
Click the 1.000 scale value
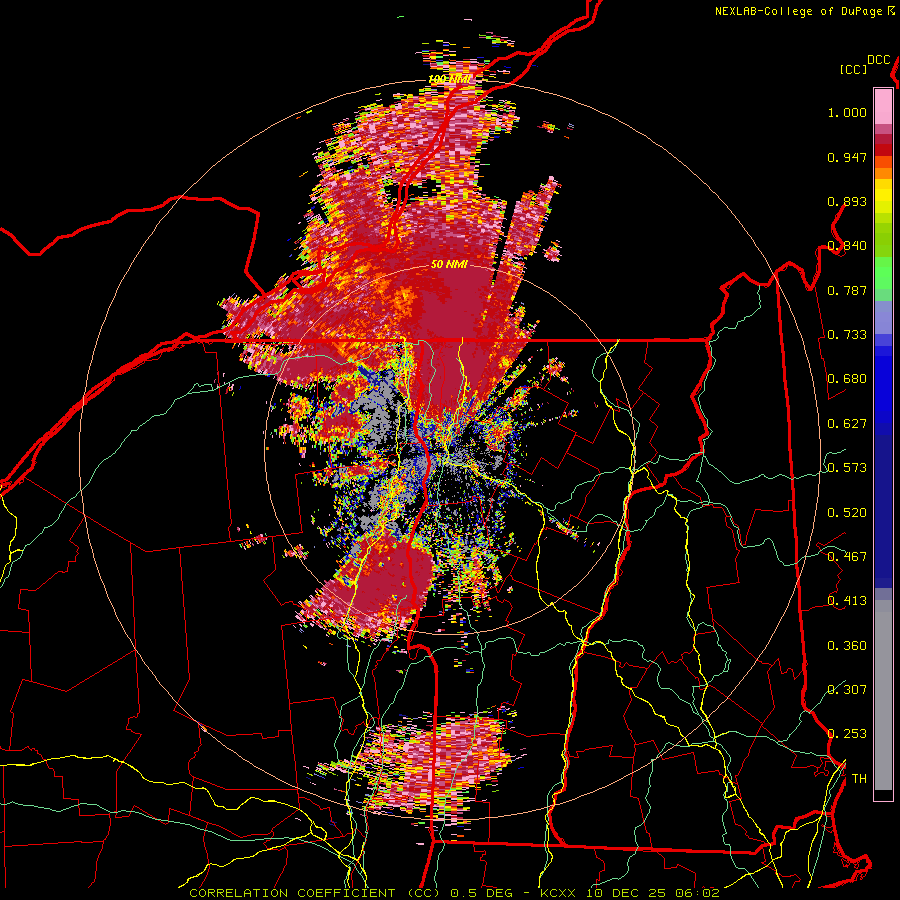coord(847,112)
